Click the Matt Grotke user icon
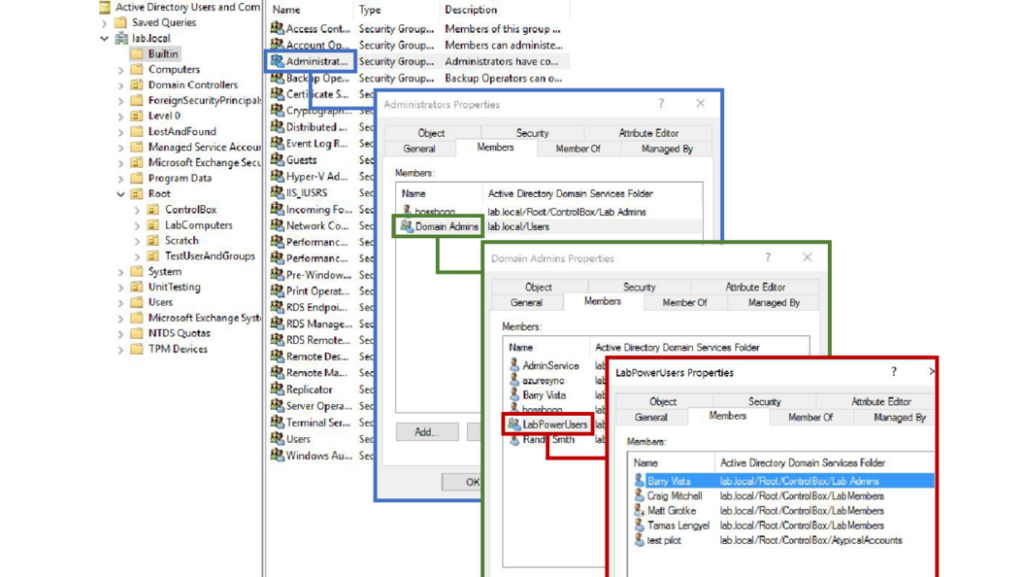This screenshot has height=577, width=1024. 639,510
